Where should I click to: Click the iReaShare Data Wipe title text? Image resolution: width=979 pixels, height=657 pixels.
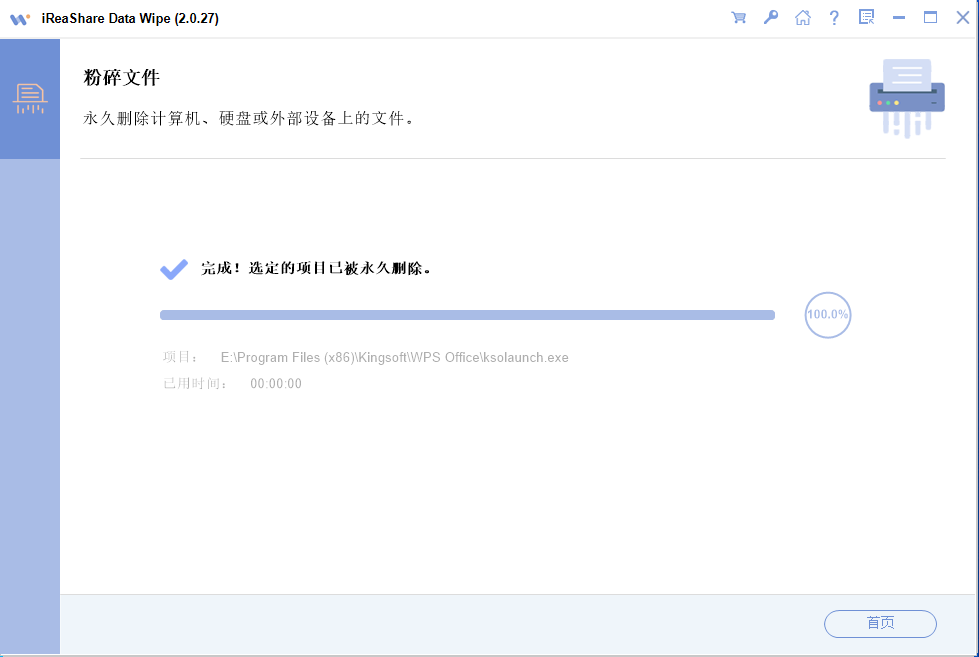[x=130, y=18]
